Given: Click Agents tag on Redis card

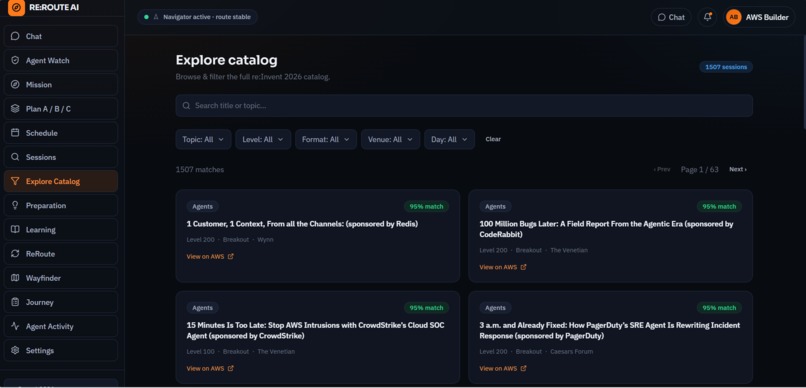Looking at the screenshot, I should [x=203, y=207].
